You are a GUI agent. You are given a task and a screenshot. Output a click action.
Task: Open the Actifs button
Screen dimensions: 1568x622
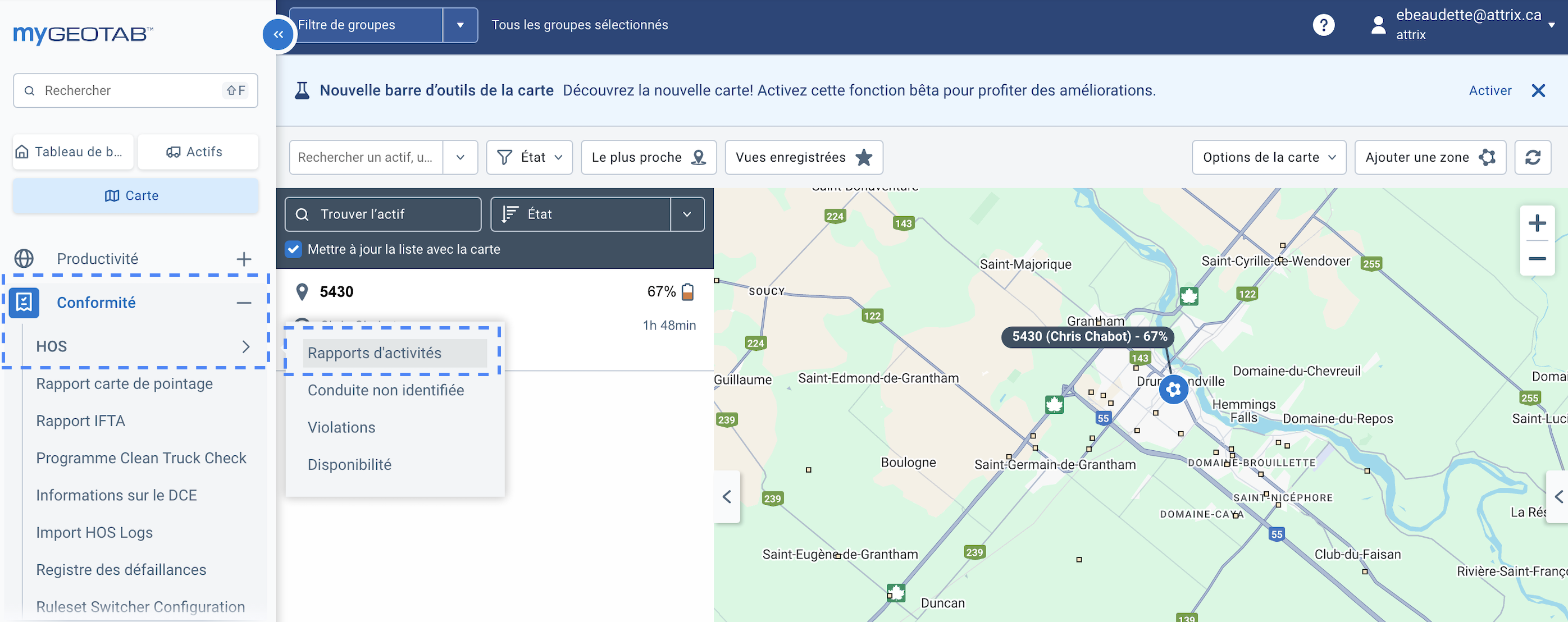(197, 152)
